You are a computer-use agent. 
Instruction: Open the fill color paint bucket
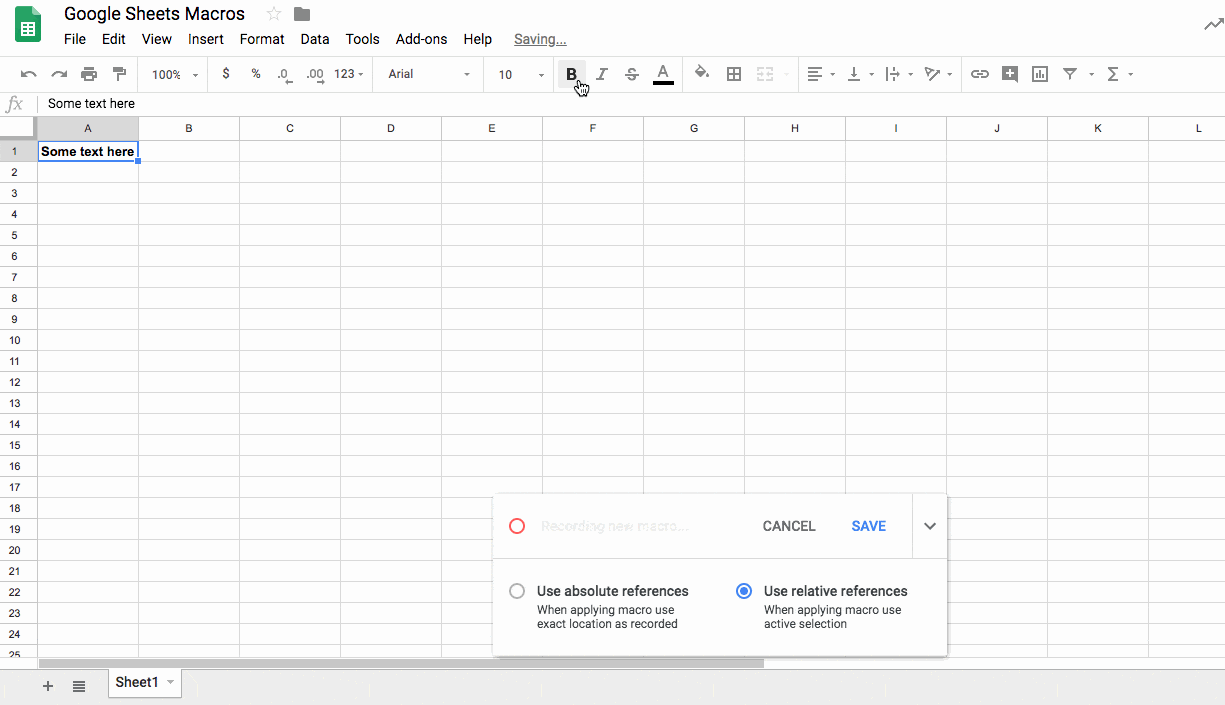click(x=702, y=73)
